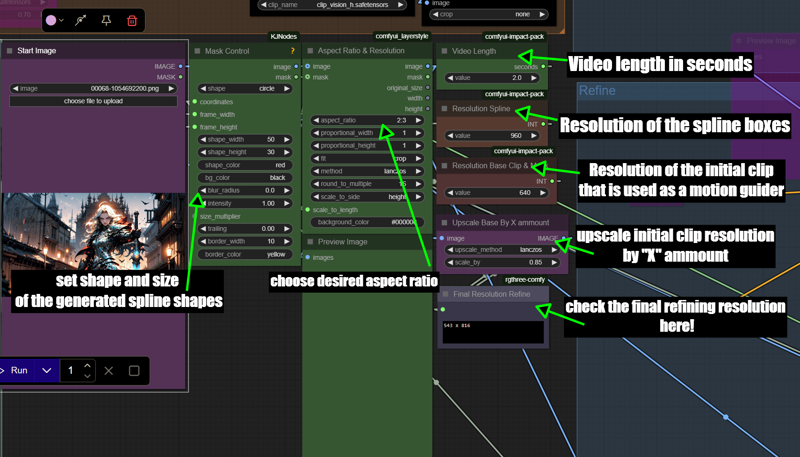Decrease the shape_height value
800x457 pixels.
tap(203, 152)
